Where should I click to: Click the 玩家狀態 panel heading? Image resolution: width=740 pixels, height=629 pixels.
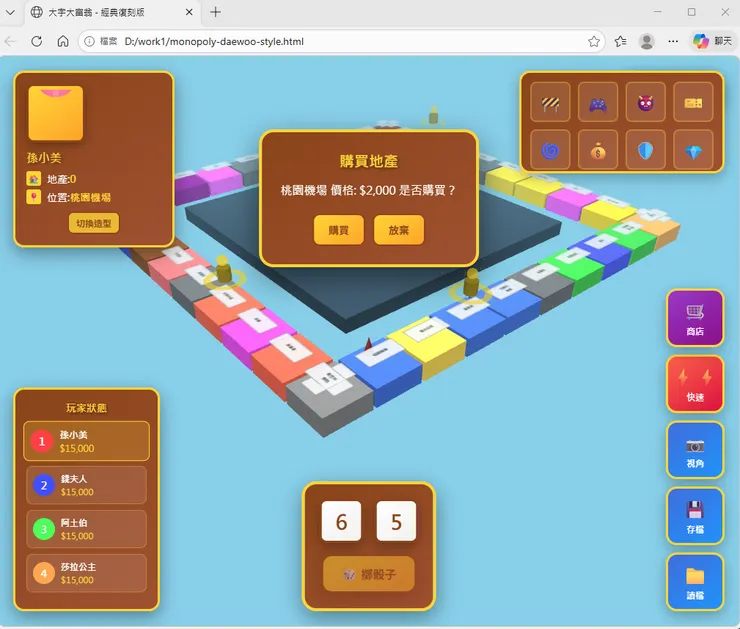(86, 408)
